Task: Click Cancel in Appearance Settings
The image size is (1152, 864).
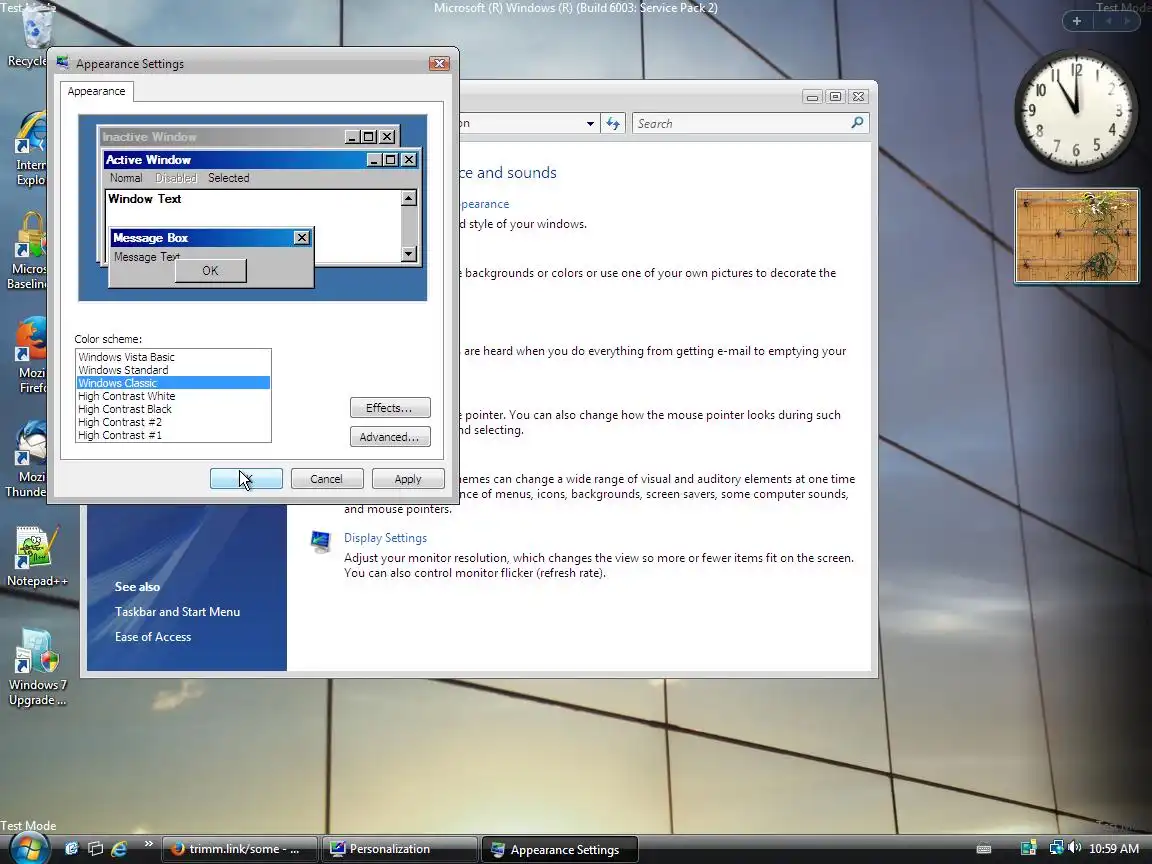Action: pos(327,479)
